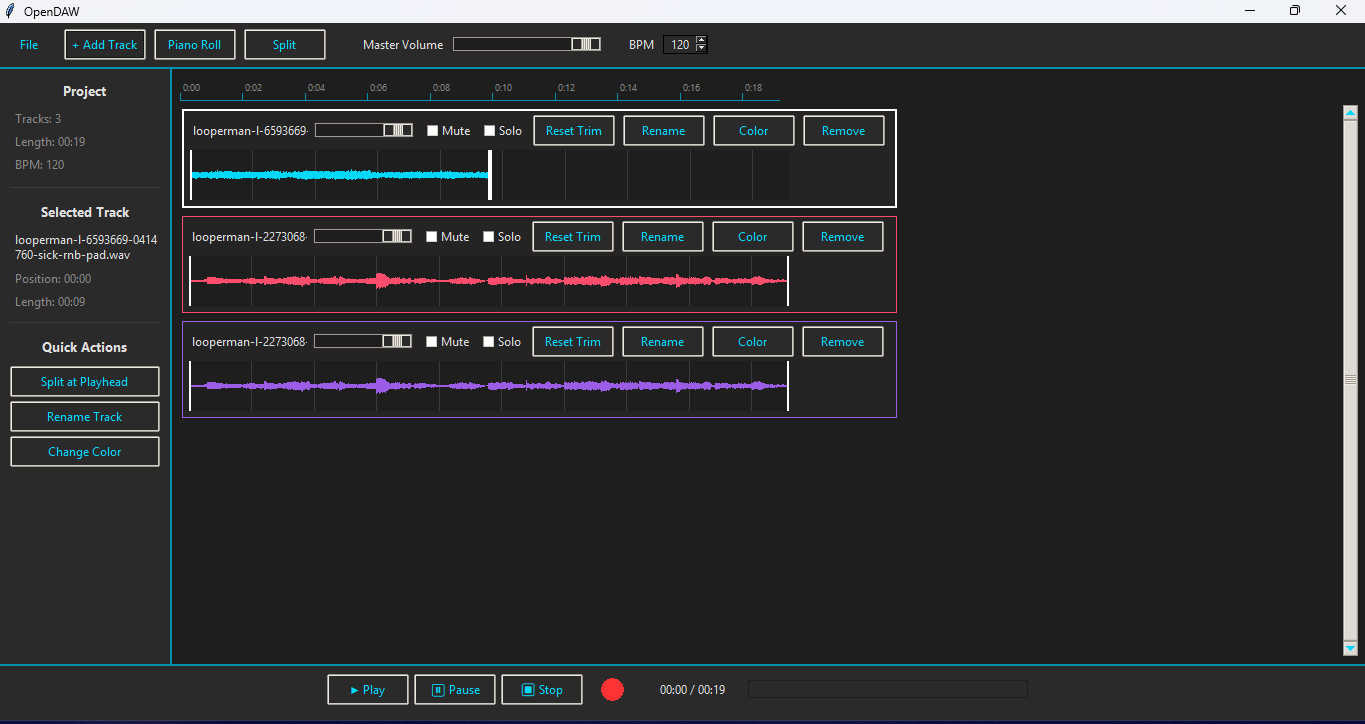Select the red waveform clip
The width and height of the screenshot is (1365, 724).
tap(489, 281)
